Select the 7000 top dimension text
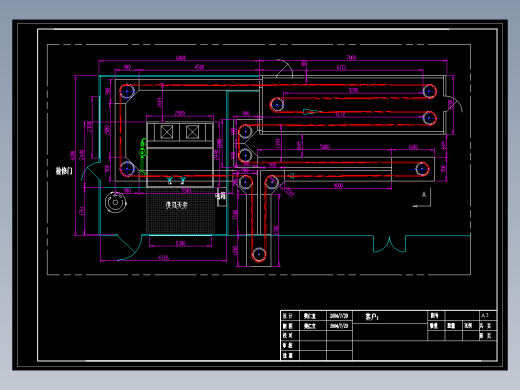 351,57
